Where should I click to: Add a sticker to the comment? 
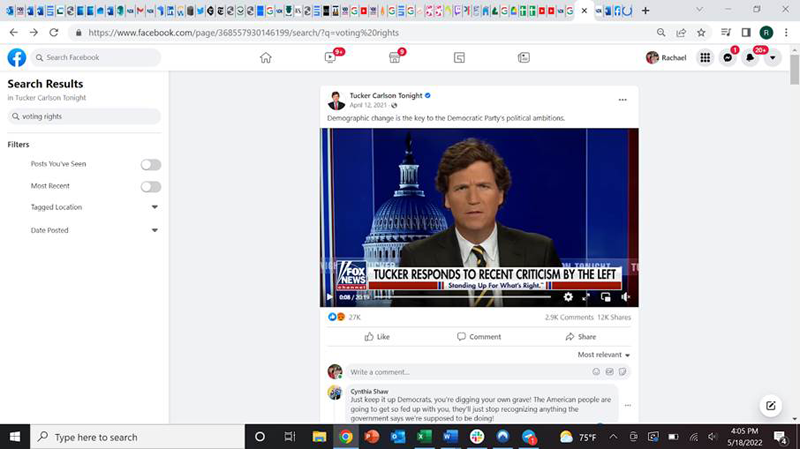tap(622, 372)
